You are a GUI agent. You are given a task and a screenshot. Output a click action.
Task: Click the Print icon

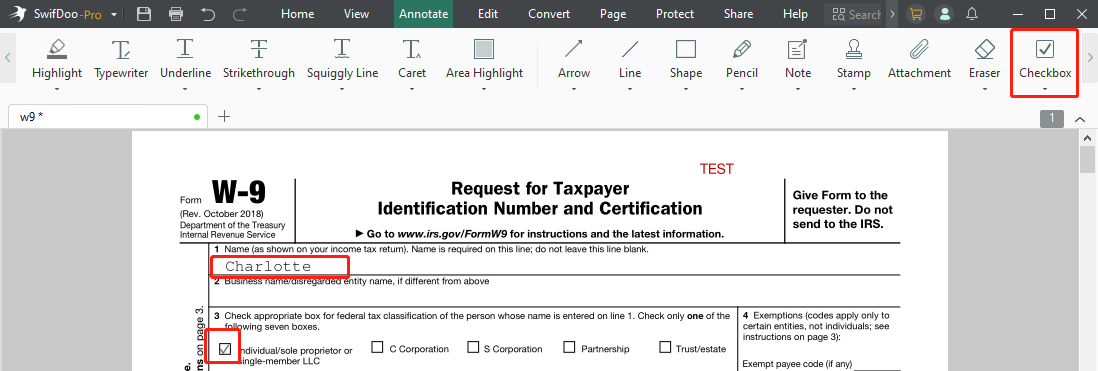point(176,14)
